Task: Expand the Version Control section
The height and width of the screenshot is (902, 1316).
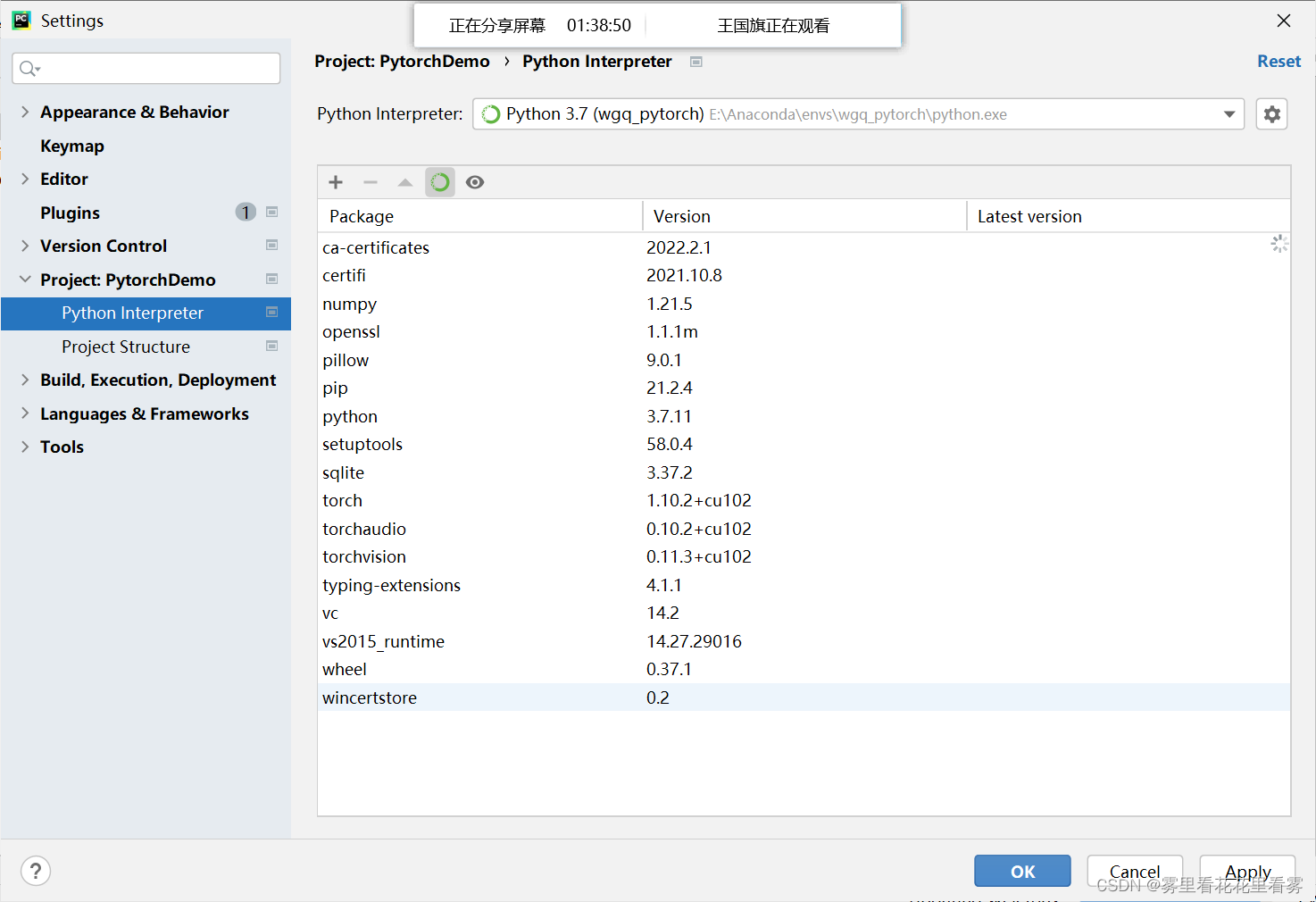Action: [25, 246]
